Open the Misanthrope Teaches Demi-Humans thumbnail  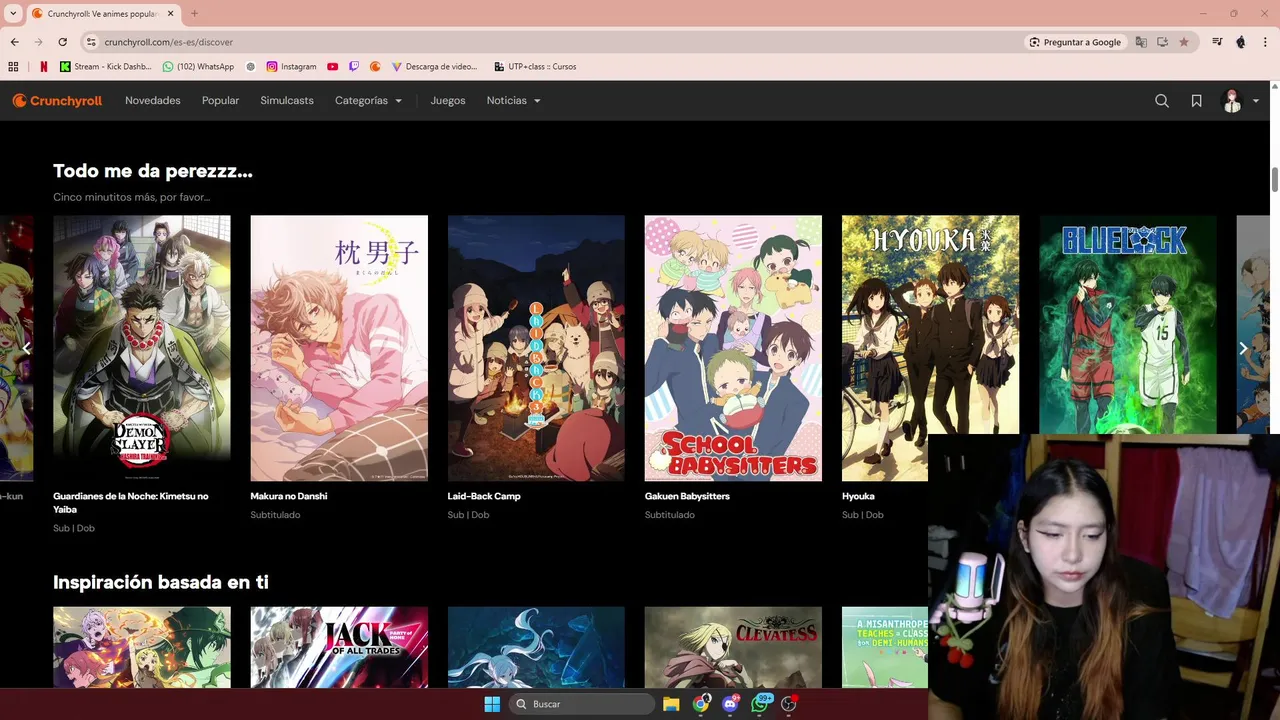coord(885,647)
